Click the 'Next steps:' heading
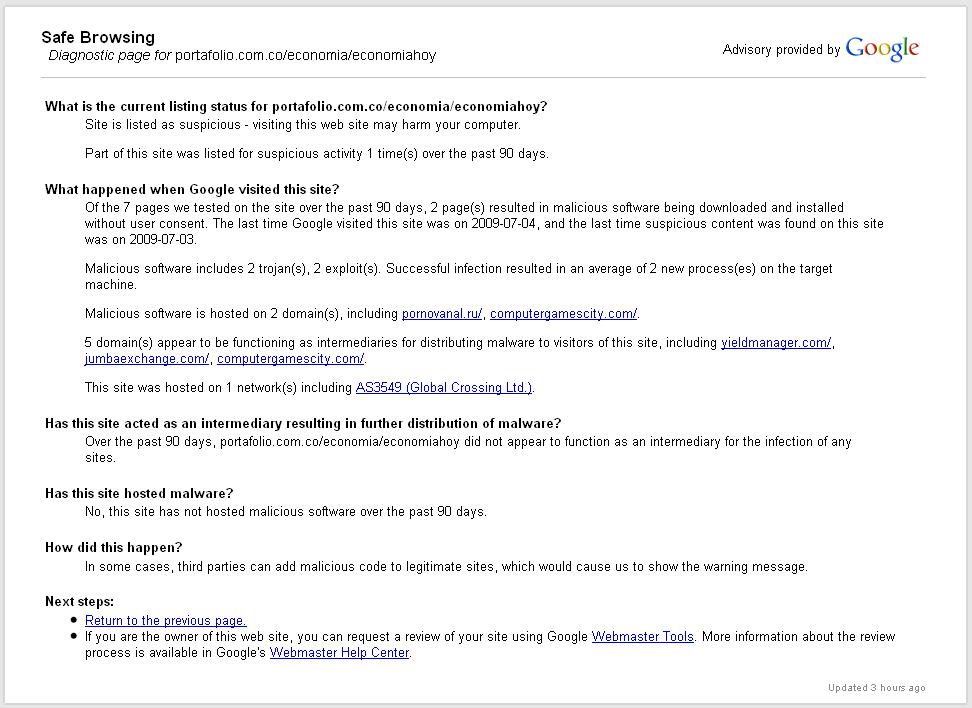The height and width of the screenshot is (708, 972). (x=79, y=601)
